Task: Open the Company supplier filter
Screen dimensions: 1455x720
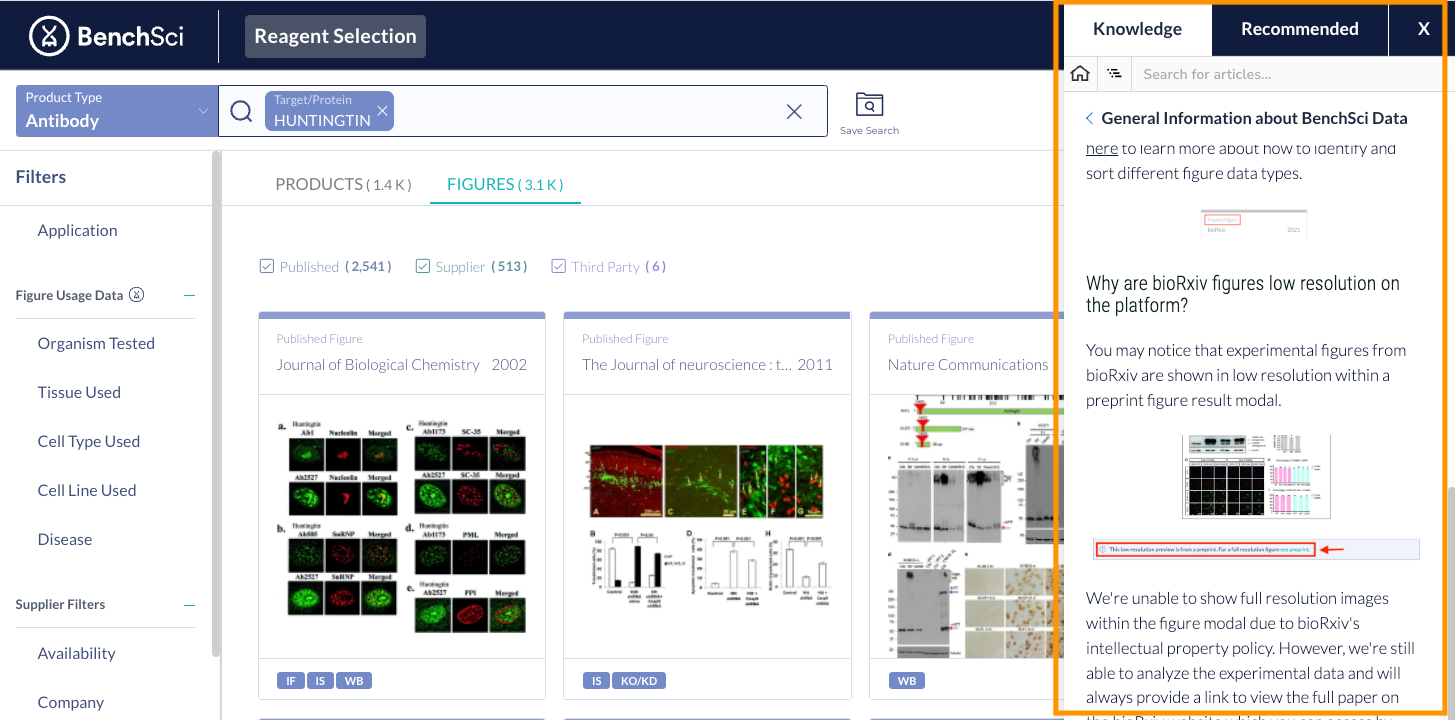Action: coord(71,702)
